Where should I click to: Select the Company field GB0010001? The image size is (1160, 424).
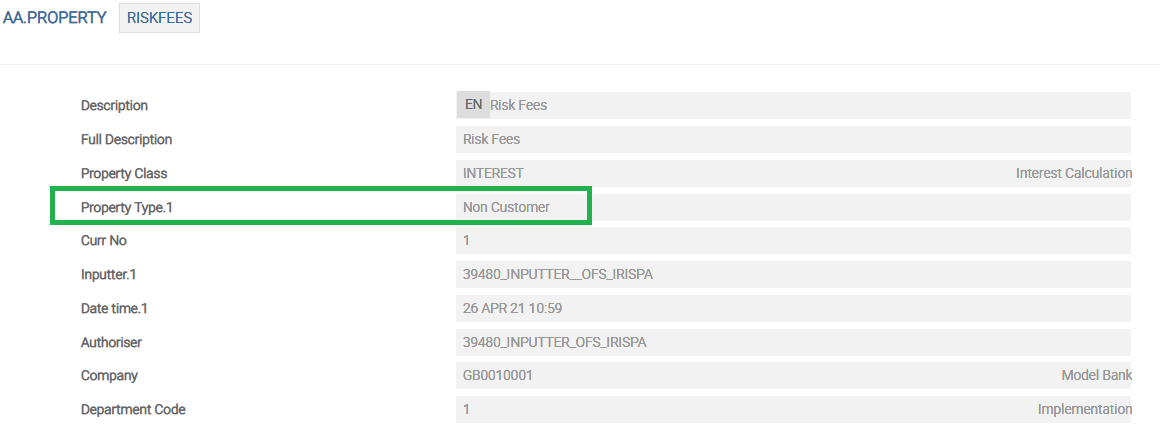click(700, 376)
